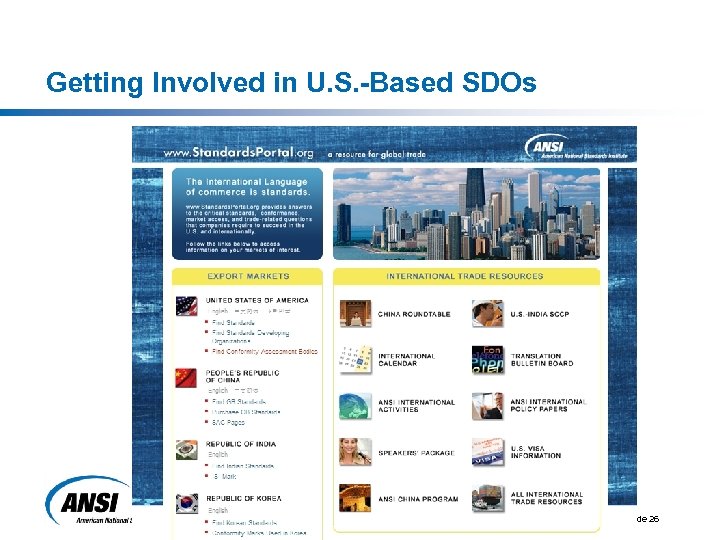Click Find Indian Standards link
The image size is (720, 540).
click(x=243, y=466)
